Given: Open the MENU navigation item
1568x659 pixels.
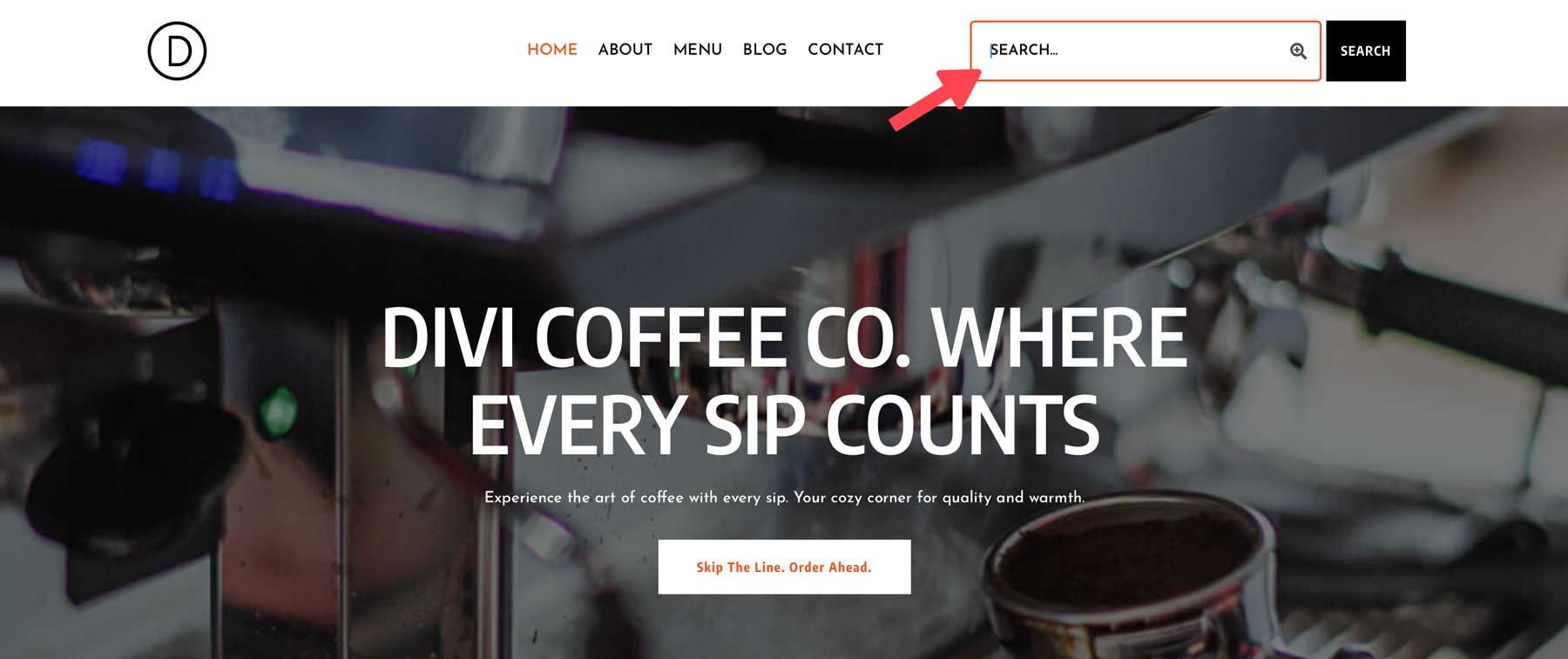Looking at the screenshot, I should pos(698,50).
